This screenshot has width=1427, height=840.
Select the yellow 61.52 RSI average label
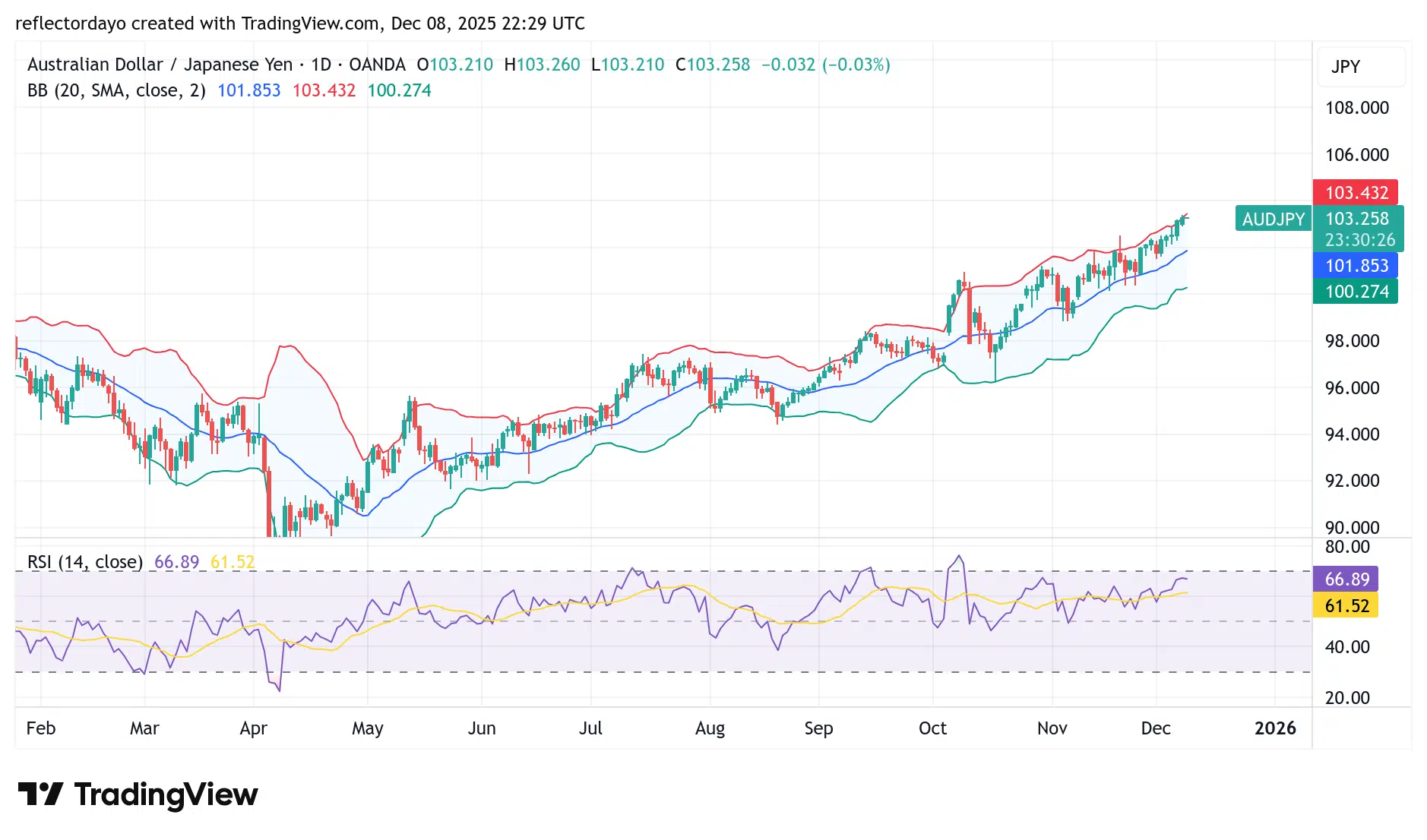point(1346,606)
